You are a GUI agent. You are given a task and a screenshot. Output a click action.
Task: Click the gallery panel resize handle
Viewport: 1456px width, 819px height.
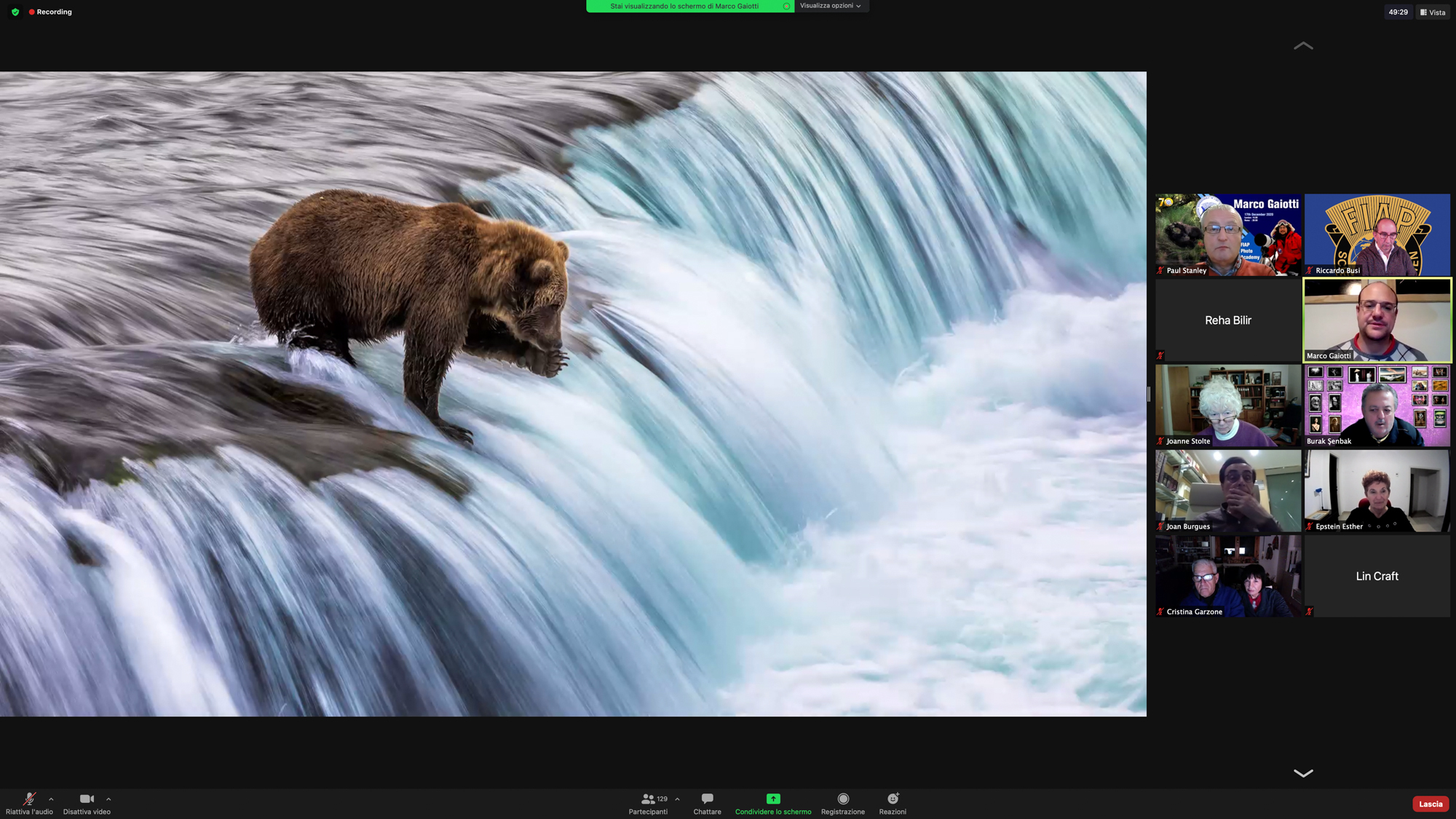point(1149,394)
